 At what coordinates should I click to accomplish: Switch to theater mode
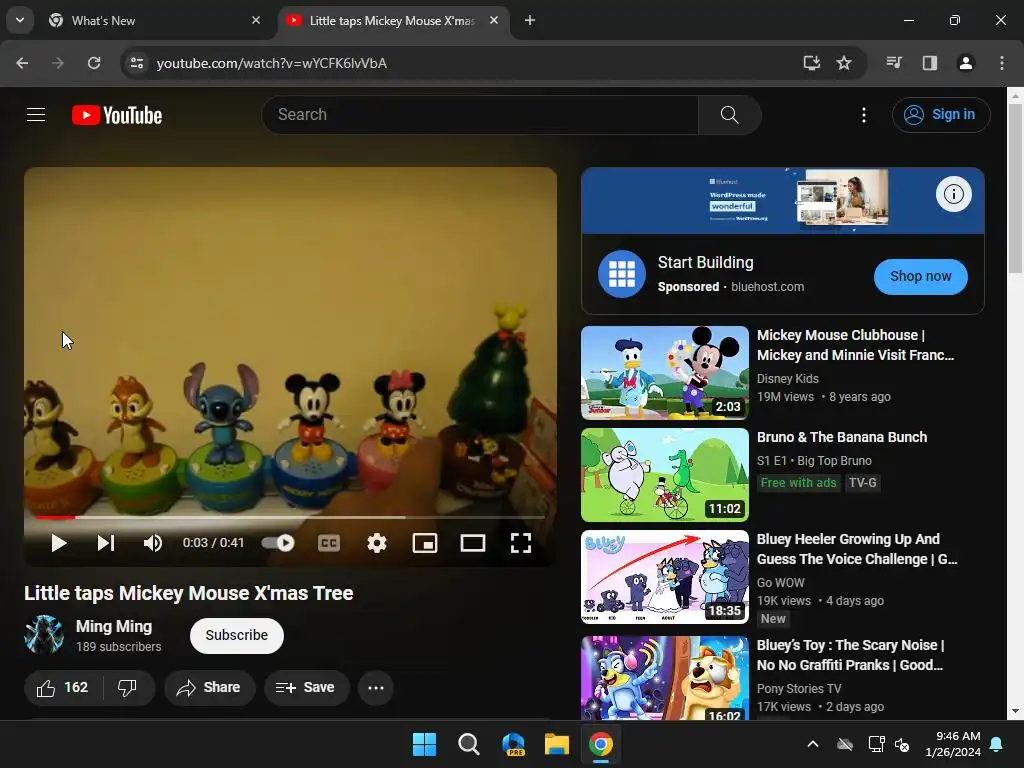pos(473,543)
